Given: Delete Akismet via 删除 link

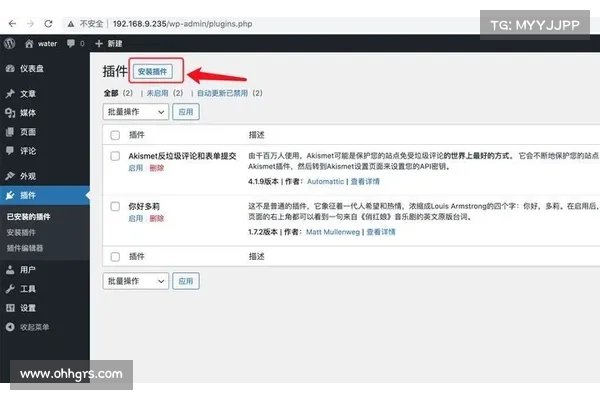Looking at the screenshot, I should (157, 168).
